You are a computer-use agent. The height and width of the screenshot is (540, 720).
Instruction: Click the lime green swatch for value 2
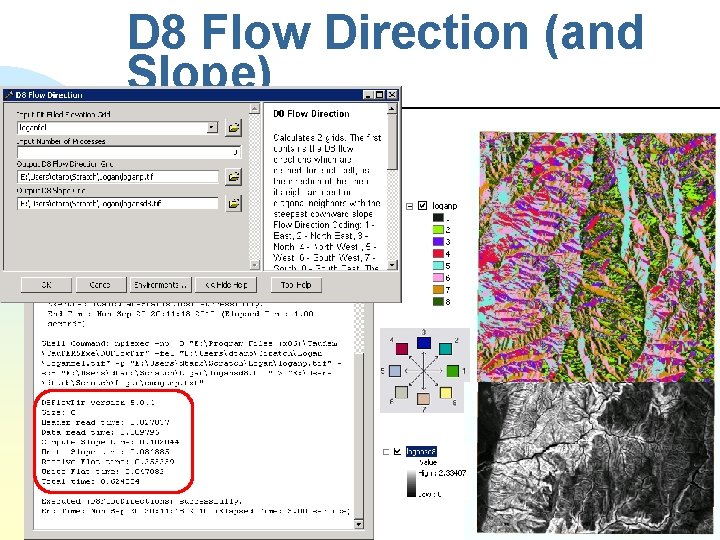pos(439,230)
